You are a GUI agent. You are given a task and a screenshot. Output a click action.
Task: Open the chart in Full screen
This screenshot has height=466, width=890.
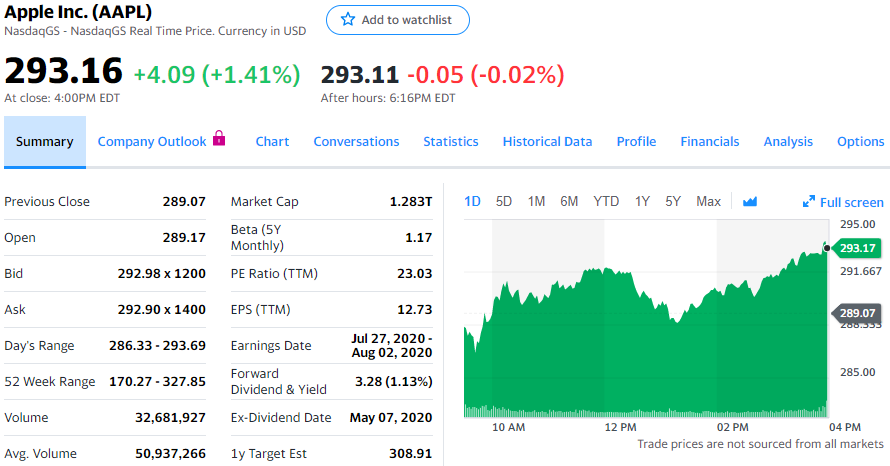[843, 202]
